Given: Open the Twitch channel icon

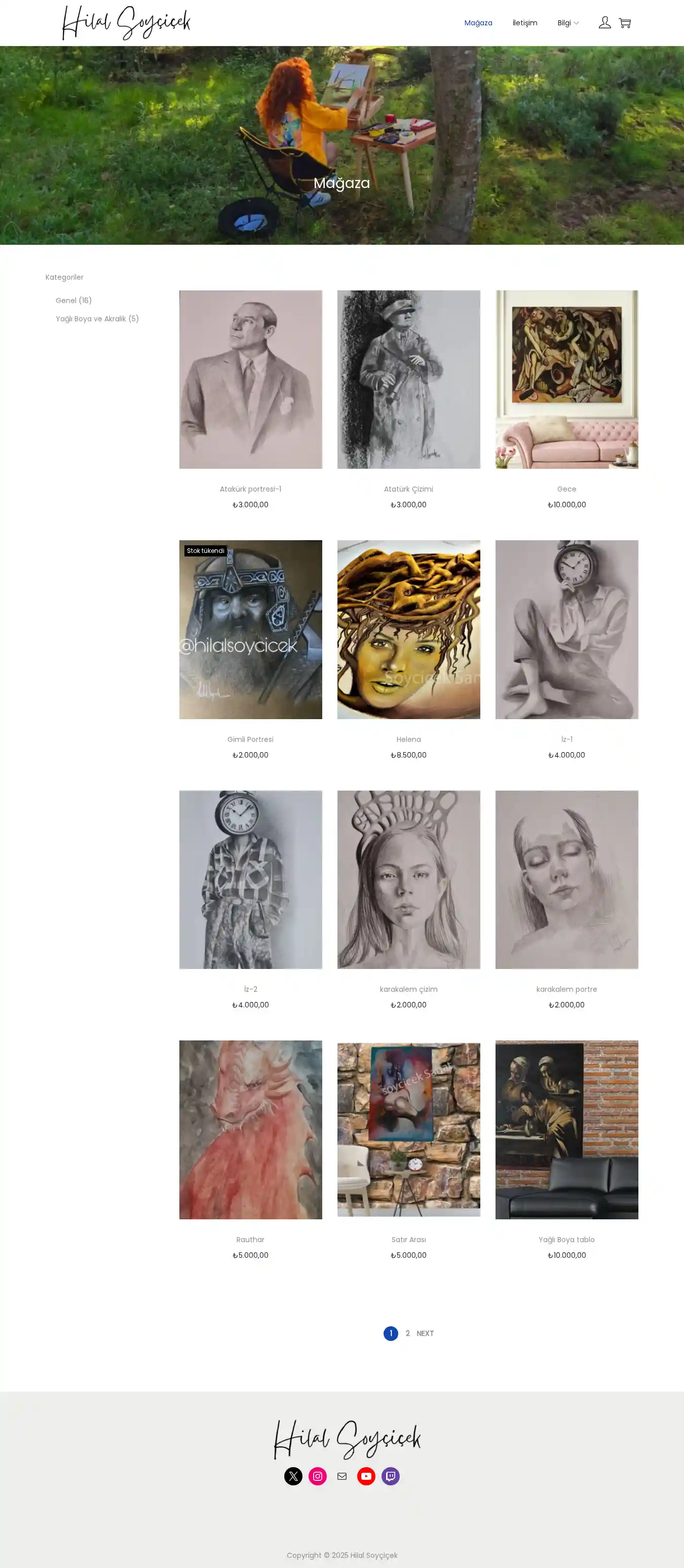Looking at the screenshot, I should (391, 1476).
